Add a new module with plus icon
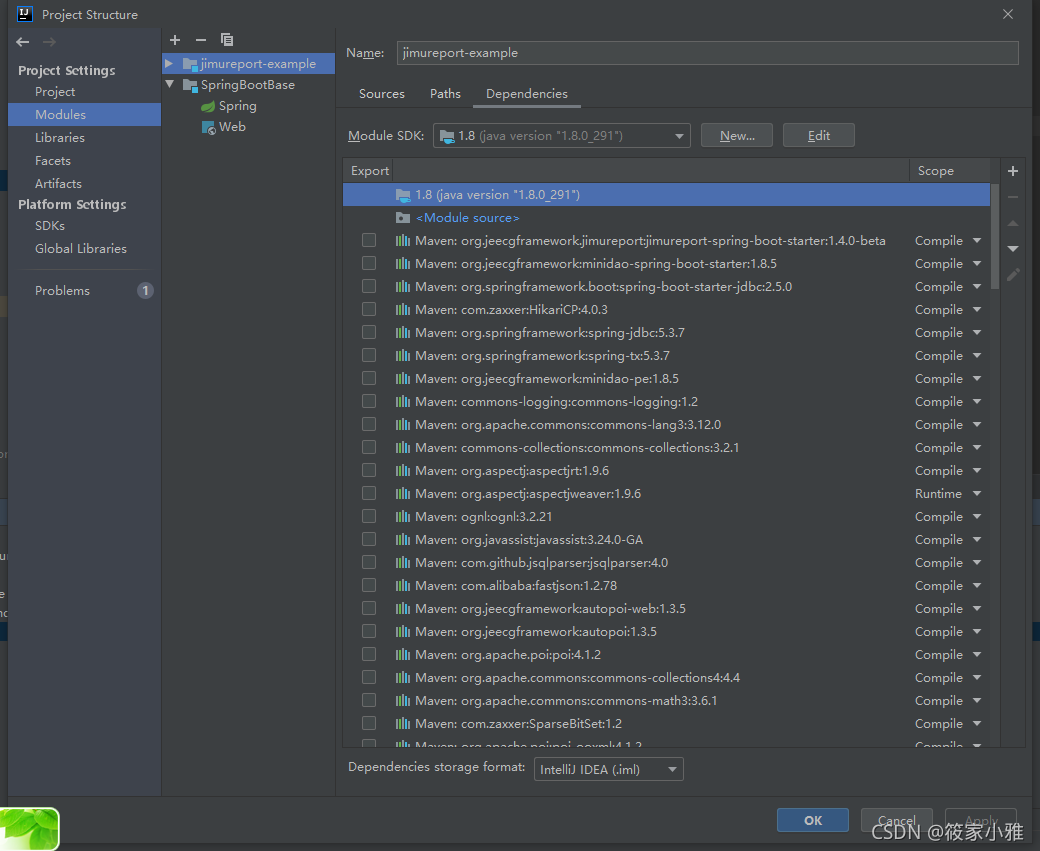 175,40
